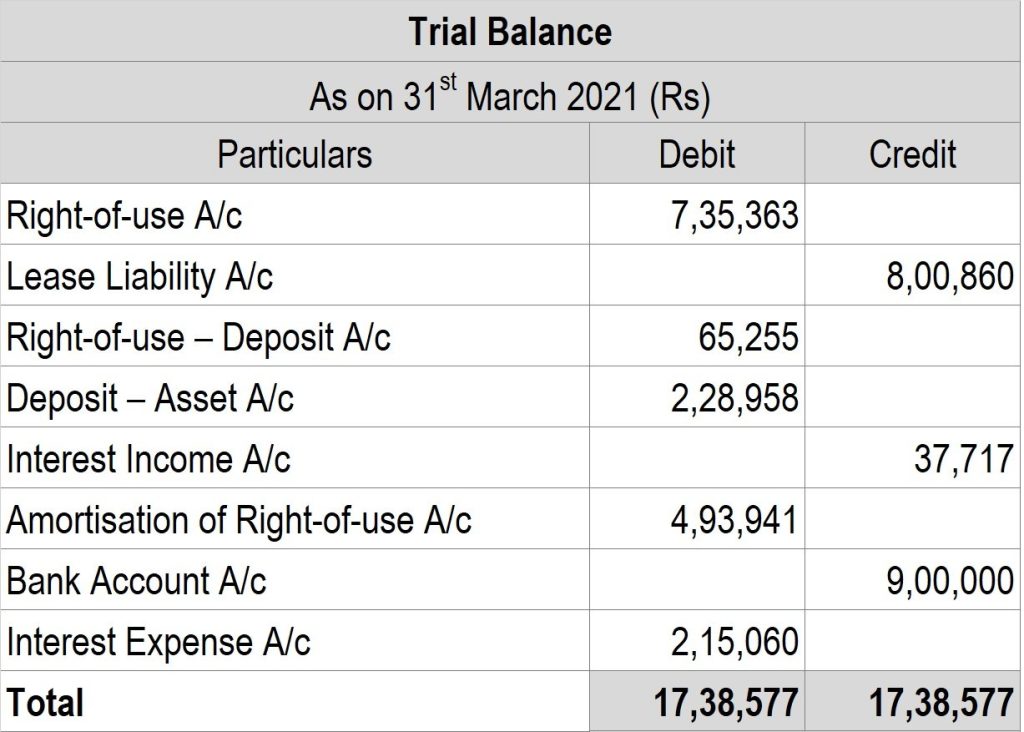Select the Deposit – Asset A/c label
Image resolution: width=1024 pixels, height=732 pixels.
click(x=150, y=399)
